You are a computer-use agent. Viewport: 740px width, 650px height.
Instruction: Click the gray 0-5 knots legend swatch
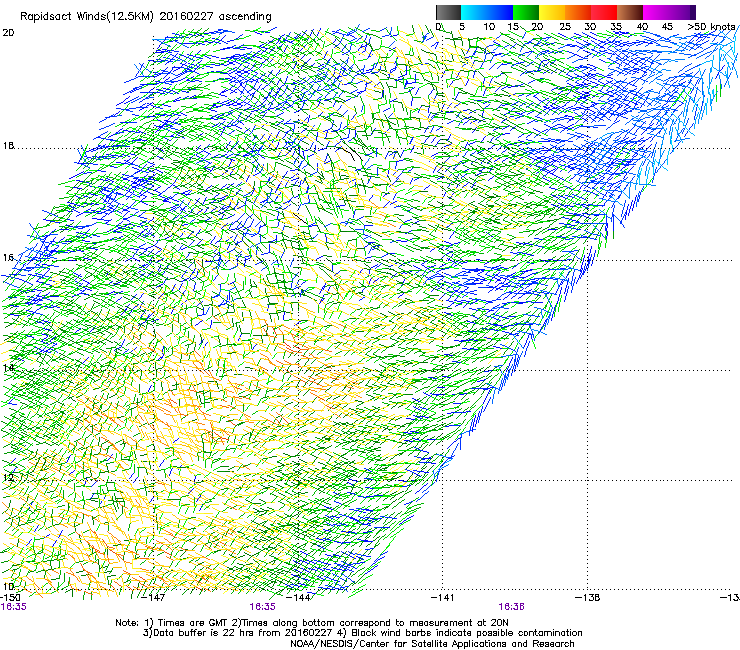(448, 12)
